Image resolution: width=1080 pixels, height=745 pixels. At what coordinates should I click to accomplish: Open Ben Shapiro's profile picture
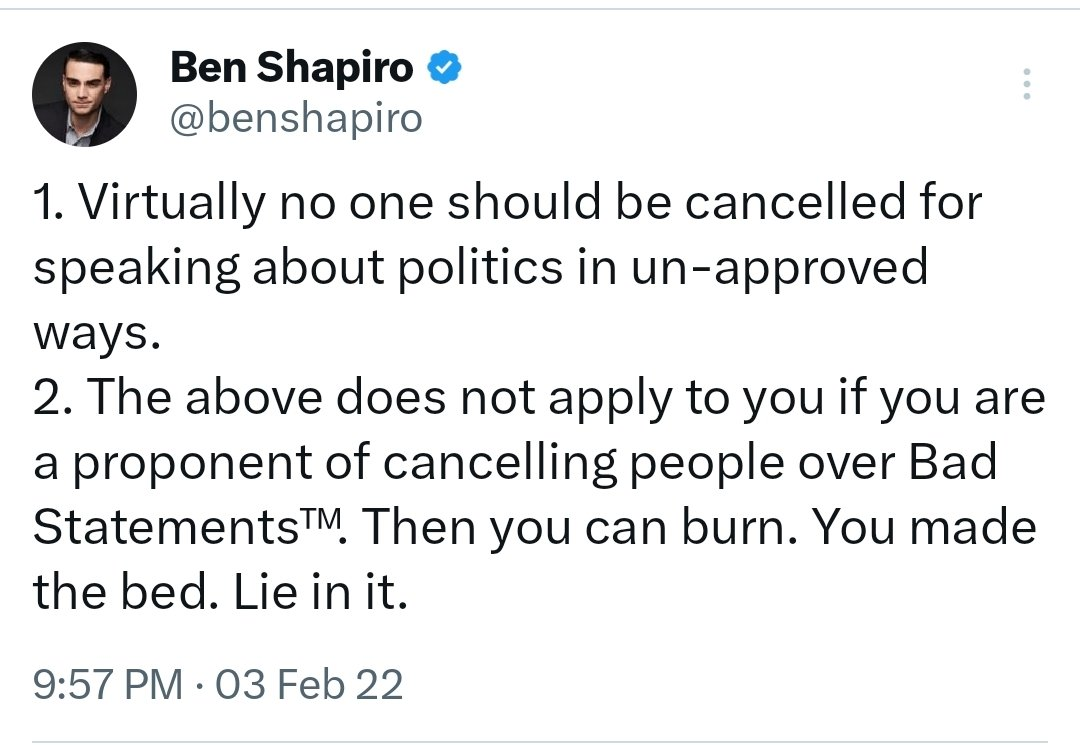click(x=84, y=94)
